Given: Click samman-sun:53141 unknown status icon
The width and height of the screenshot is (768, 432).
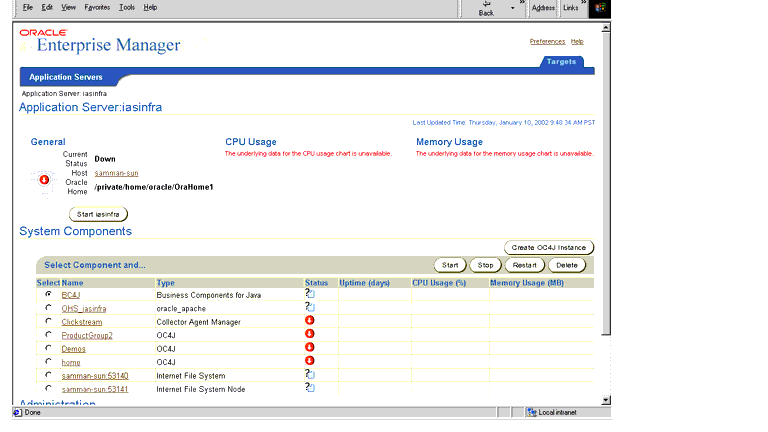Looking at the screenshot, I should 310,387.
